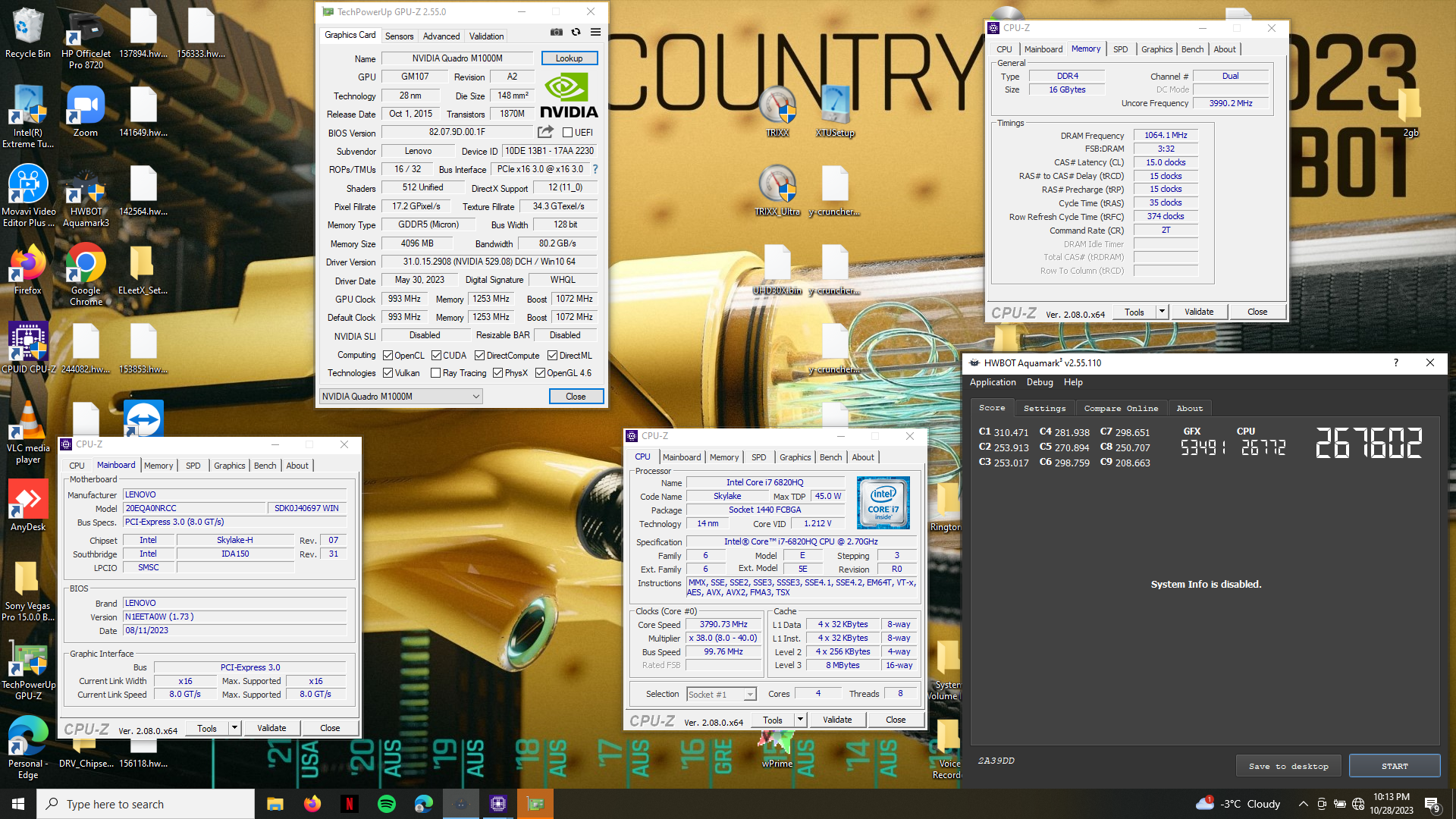
Task: Open the CPUID CPU-Z desktop shortcut
Action: click(28, 347)
